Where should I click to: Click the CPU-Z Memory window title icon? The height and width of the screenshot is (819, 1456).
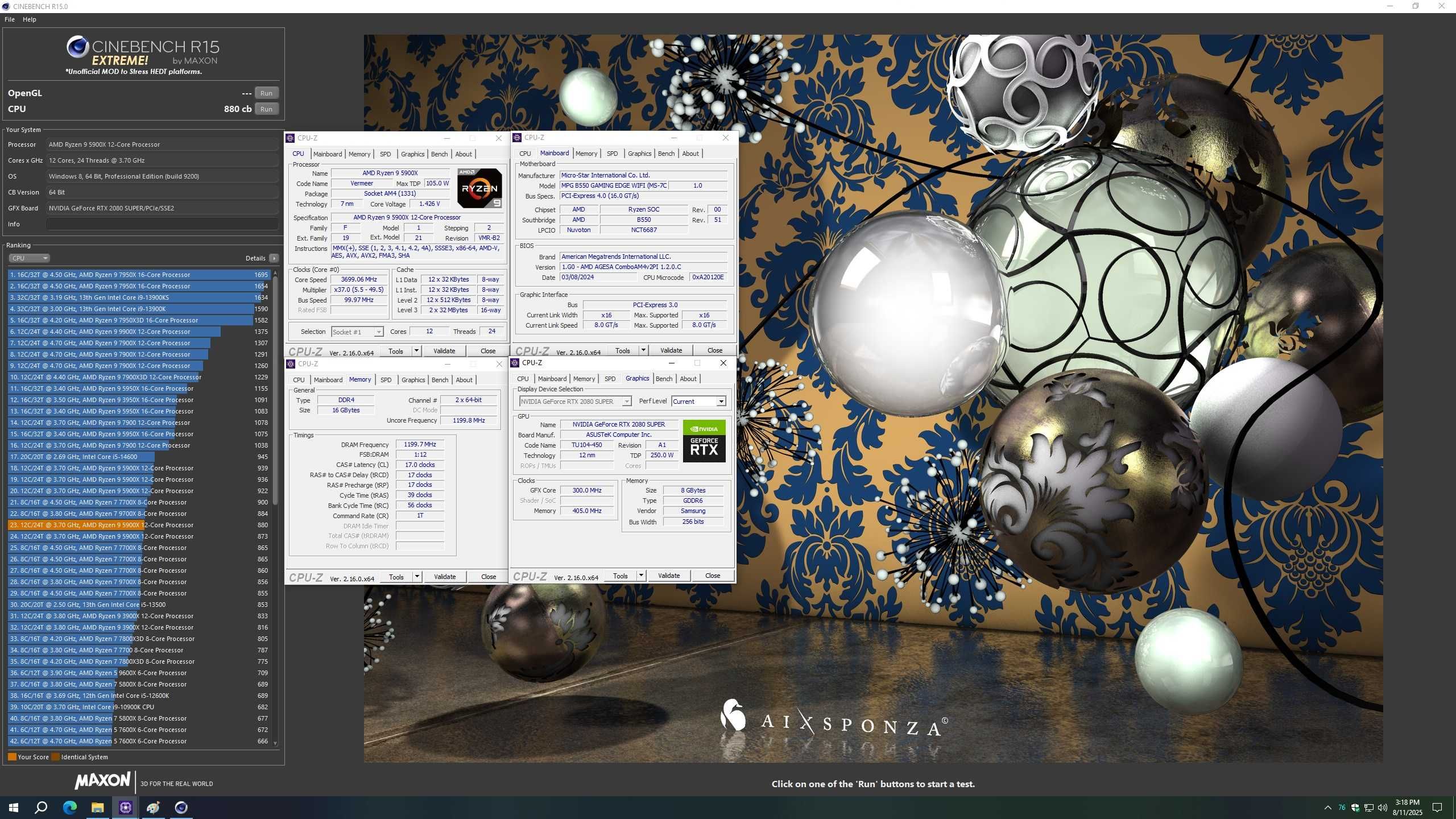[291, 364]
